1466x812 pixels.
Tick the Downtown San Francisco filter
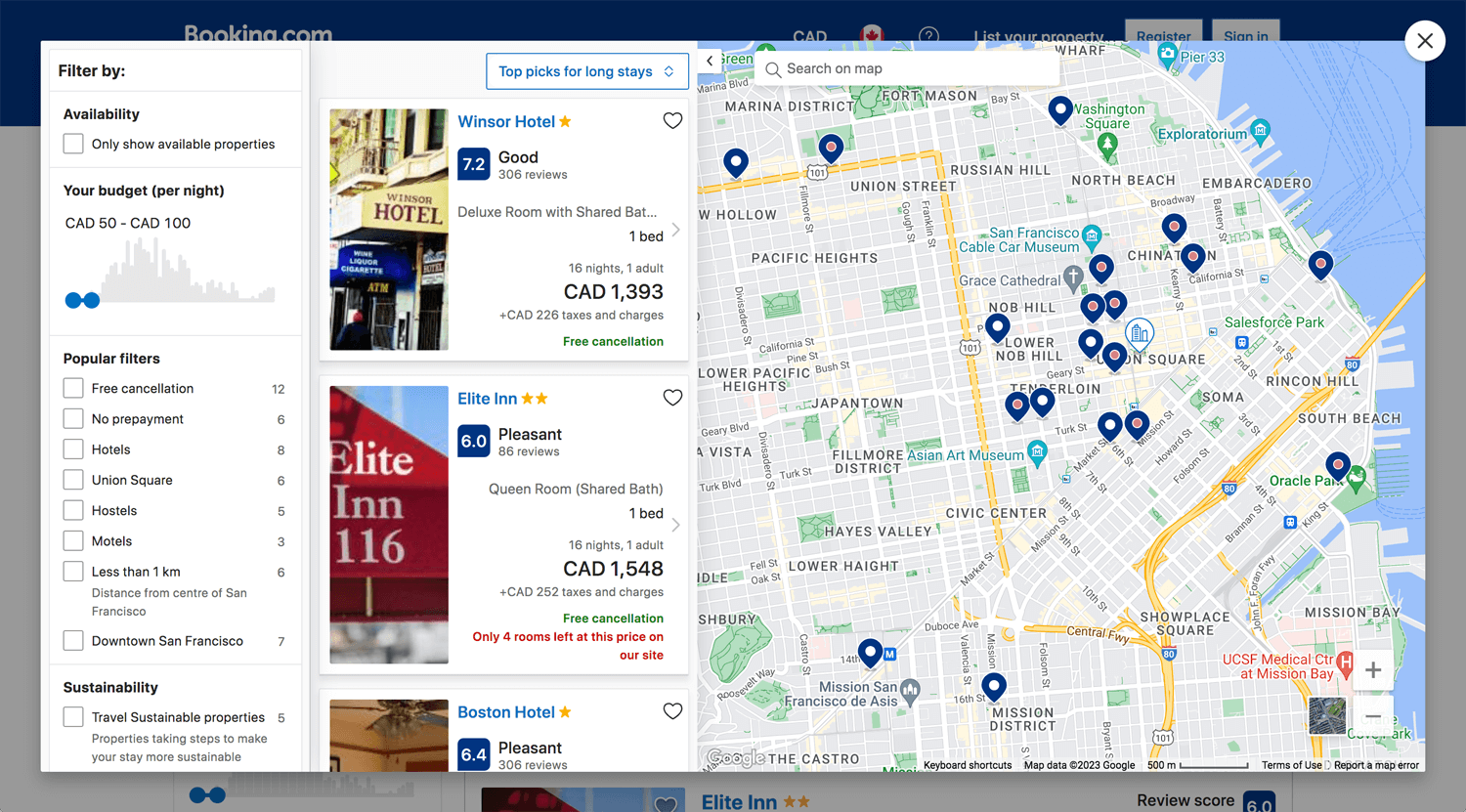[x=73, y=641]
